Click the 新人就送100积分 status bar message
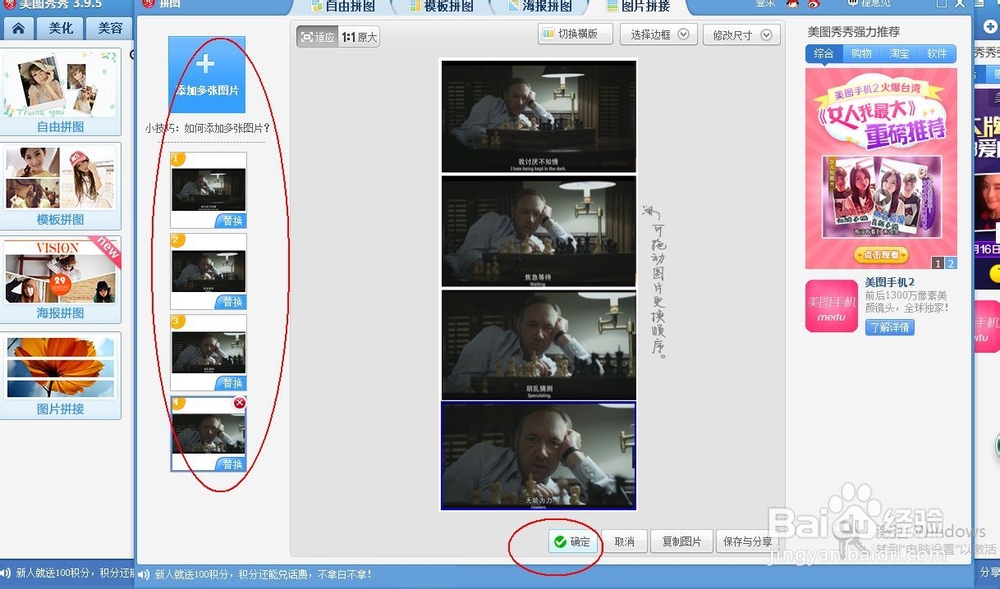Screen dimensions: 1000x589 pyautogui.click(x=262, y=574)
